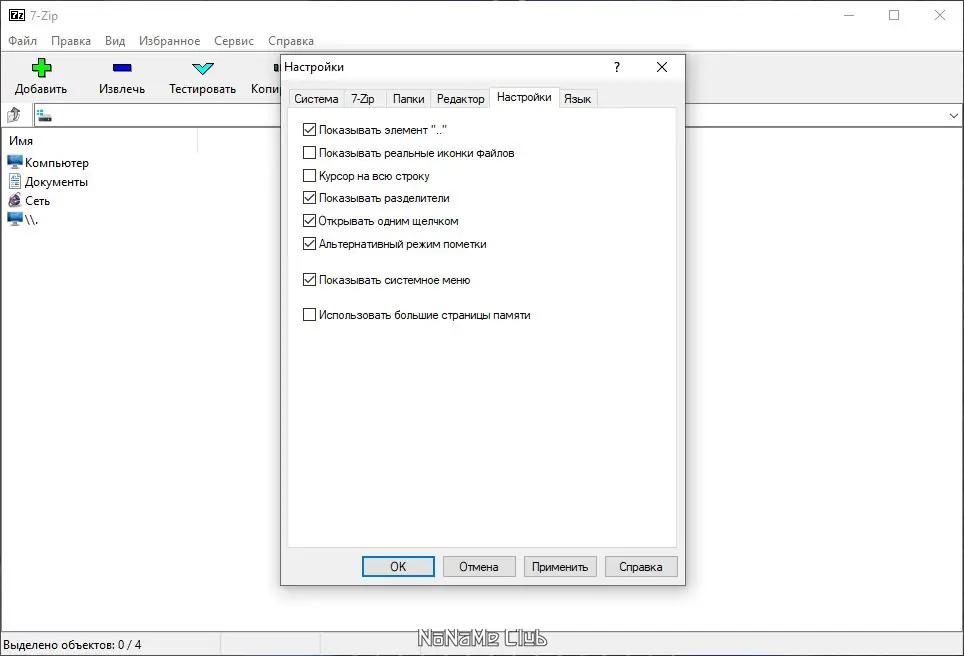The image size is (964, 656).
Task: Confirm with the OK button
Action: [x=398, y=566]
